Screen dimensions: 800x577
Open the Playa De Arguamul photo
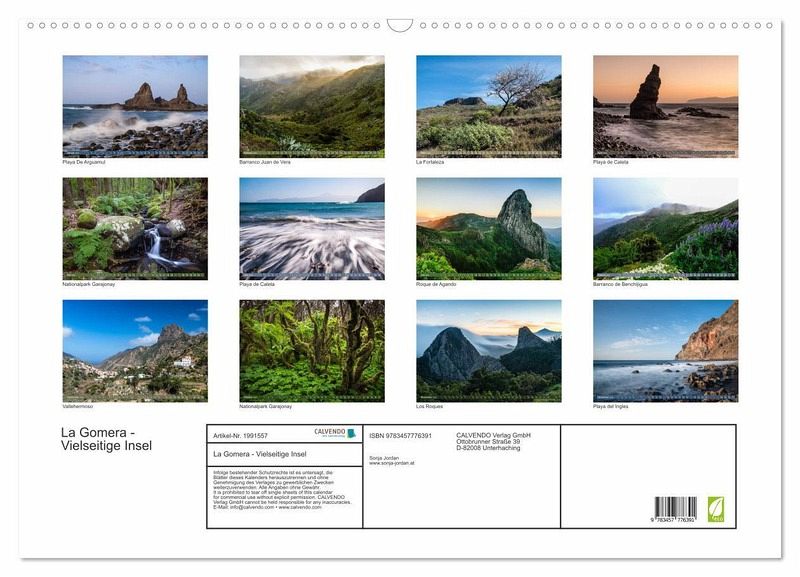coord(135,106)
